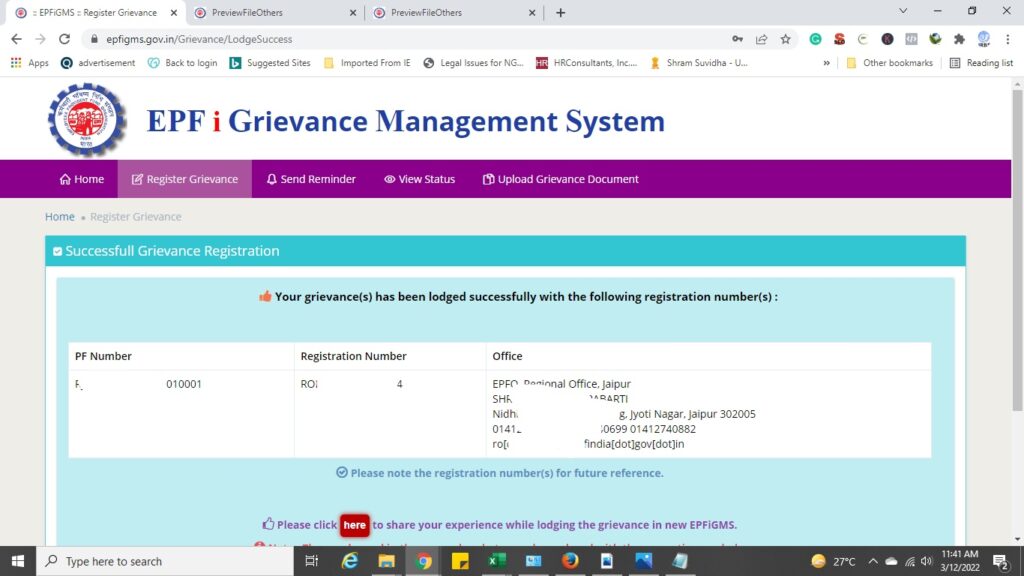Screen dimensions: 1024x576
Task: Click the browser address bar URL
Action: (199, 39)
